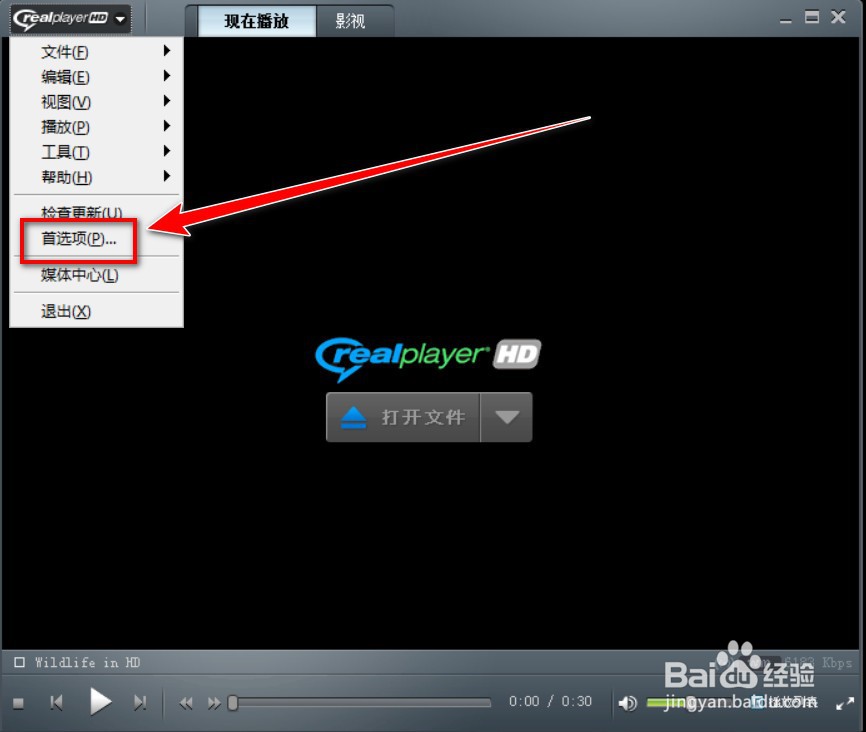Close the RealPlayer window
The height and width of the screenshot is (732, 866).
(x=838, y=17)
